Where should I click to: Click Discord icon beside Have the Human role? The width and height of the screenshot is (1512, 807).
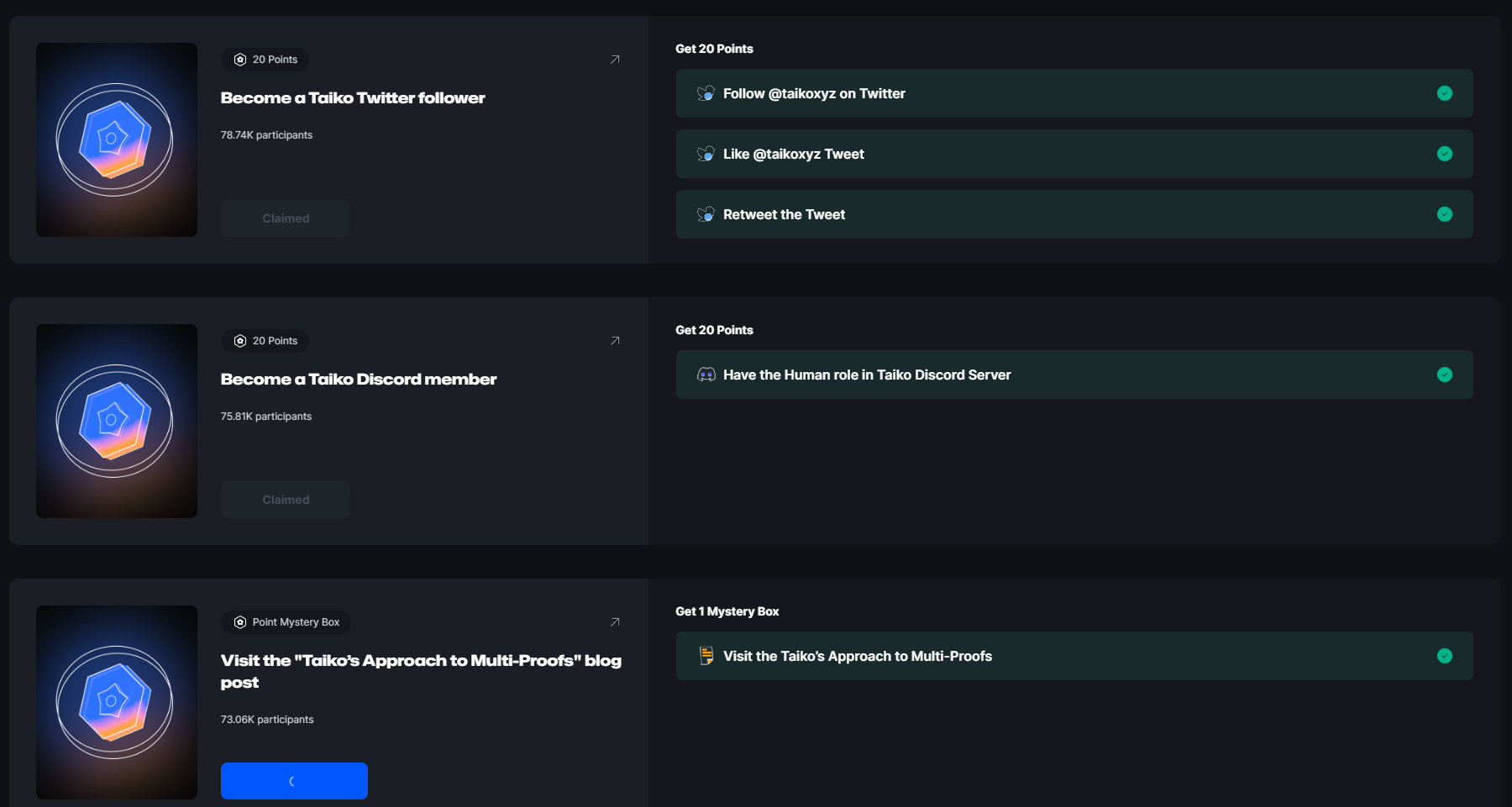coord(706,375)
